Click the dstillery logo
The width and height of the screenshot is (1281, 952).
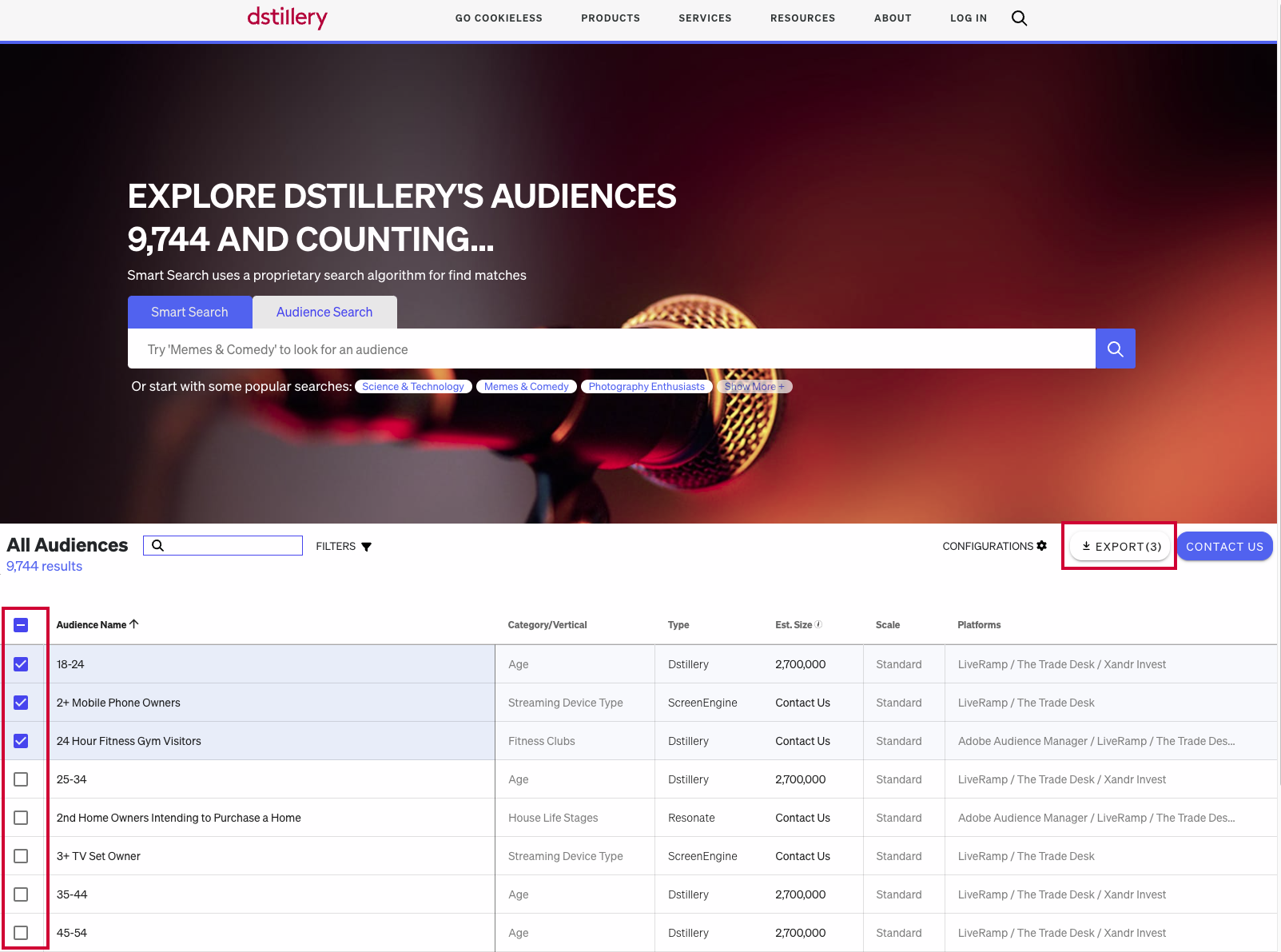click(x=287, y=18)
